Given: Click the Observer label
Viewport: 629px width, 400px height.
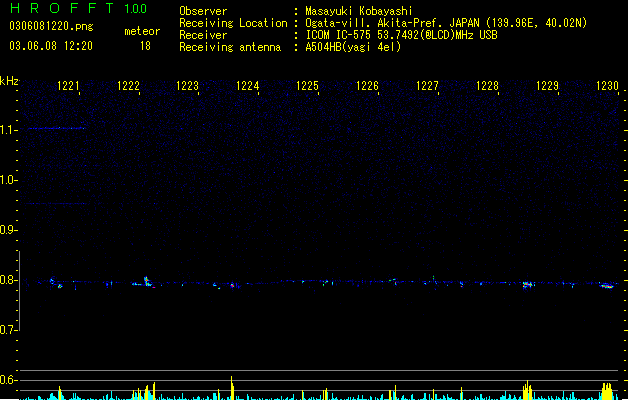Looking at the screenshot, I should point(203,11).
